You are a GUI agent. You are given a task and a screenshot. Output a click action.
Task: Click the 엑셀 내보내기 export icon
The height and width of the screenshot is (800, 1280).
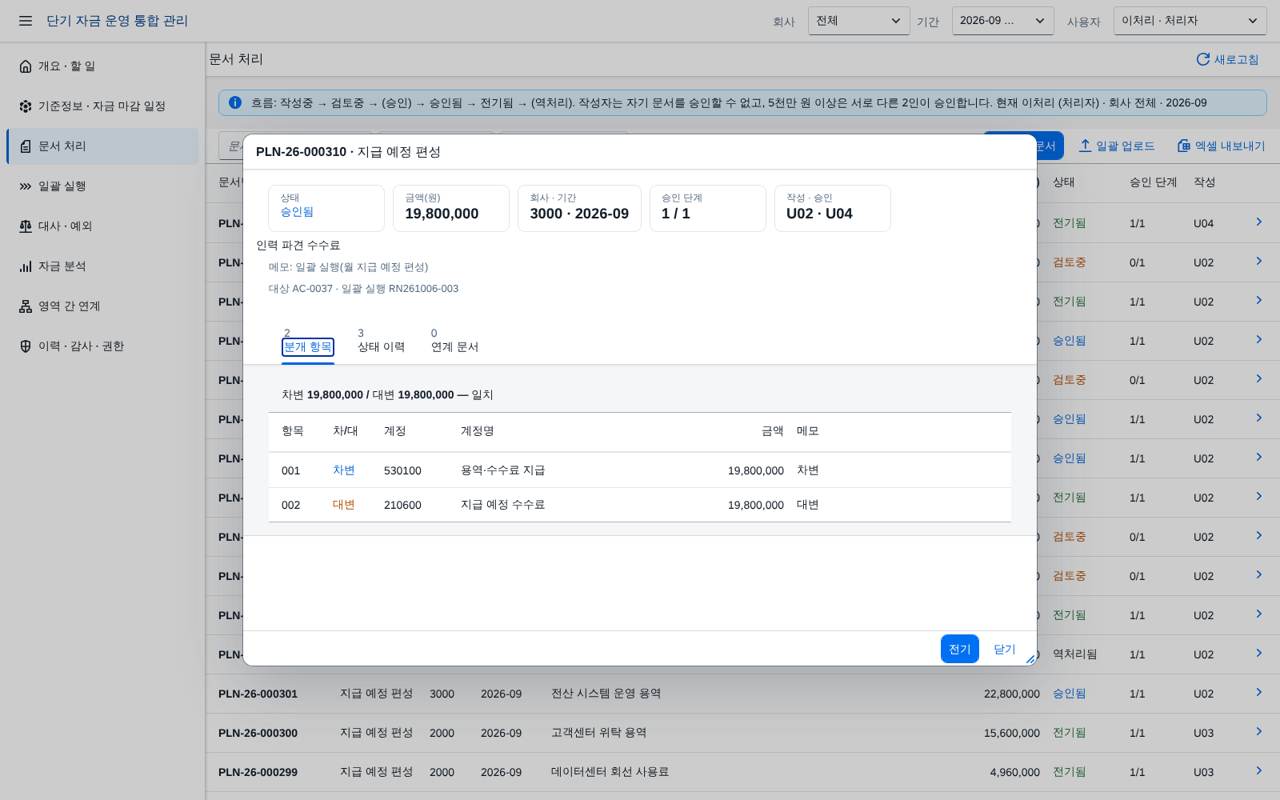click(x=1183, y=146)
